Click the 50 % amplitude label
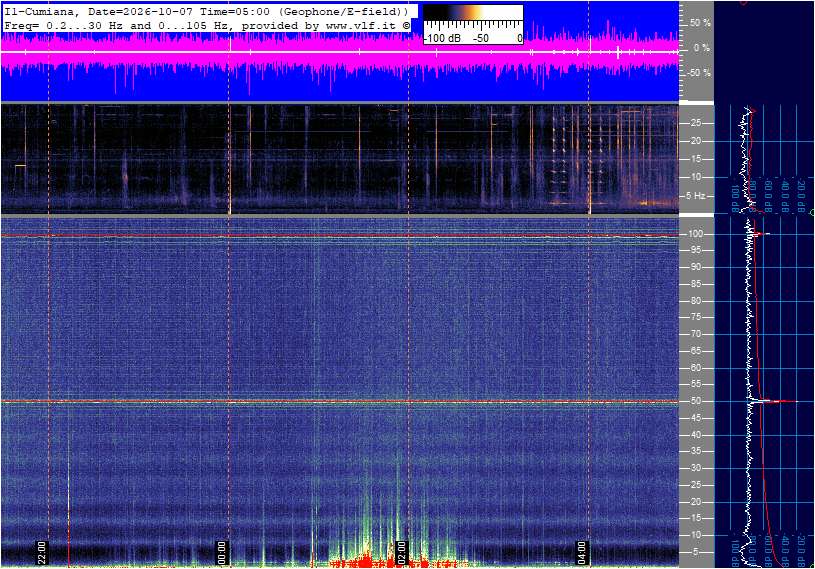Screen dimensions: 815x569 pyautogui.click(x=700, y=23)
